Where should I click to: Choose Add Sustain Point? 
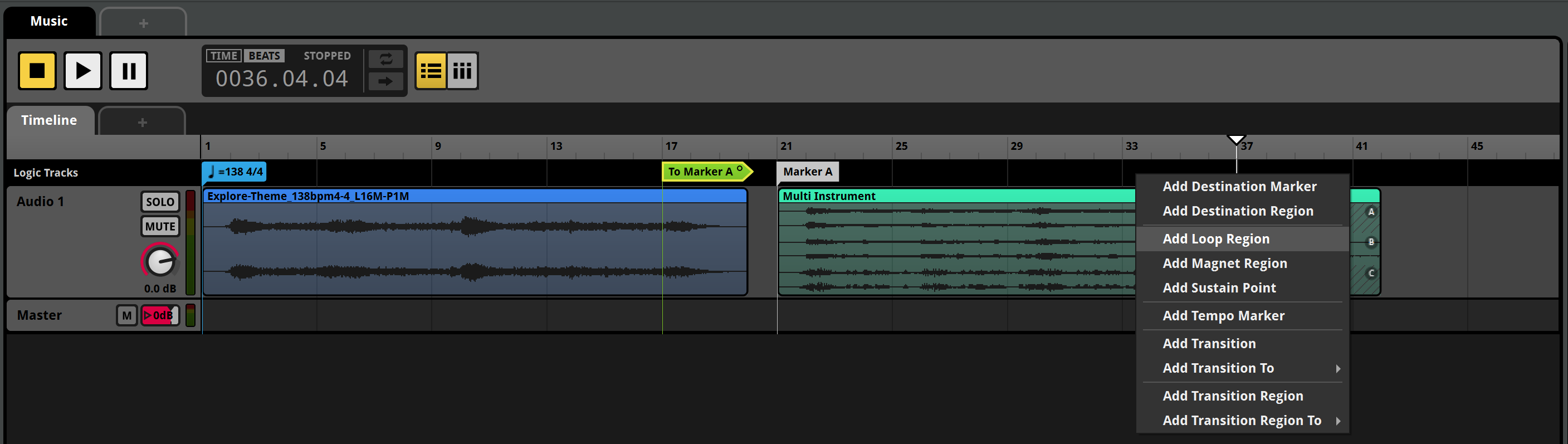[x=1242, y=287]
